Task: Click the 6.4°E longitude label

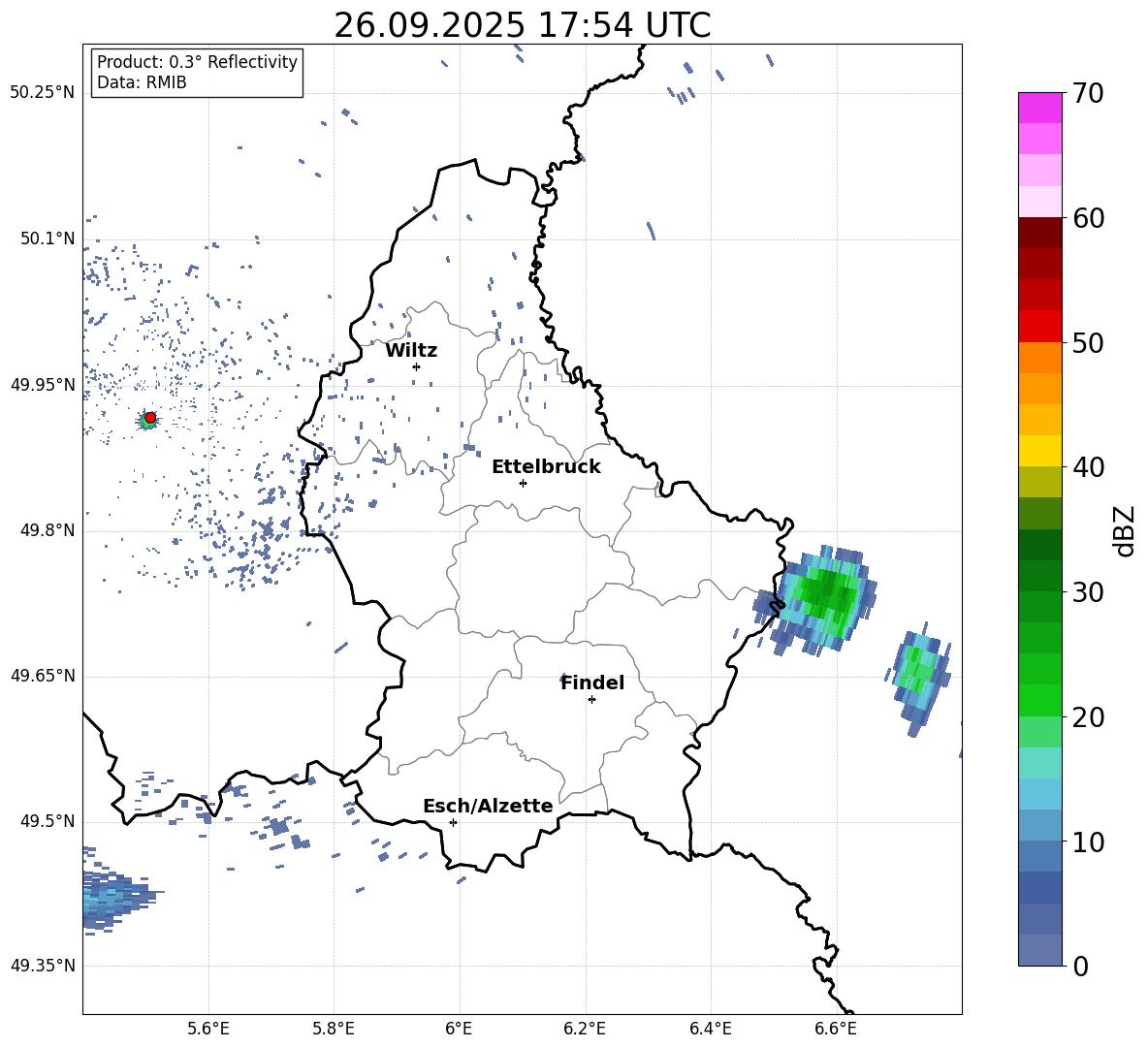Action: [x=710, y=1029]
